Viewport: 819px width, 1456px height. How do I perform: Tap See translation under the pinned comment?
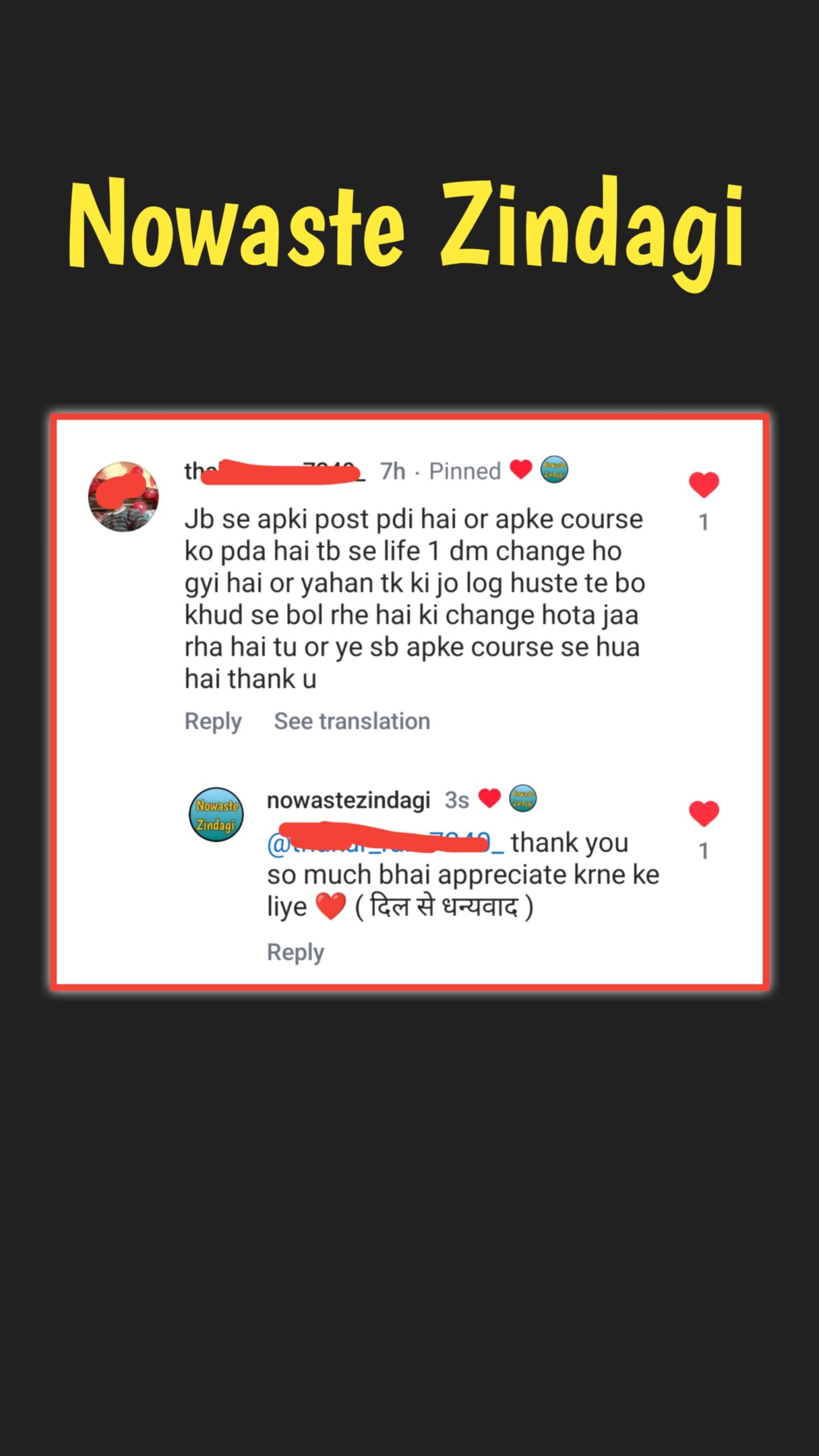point(352,721)
